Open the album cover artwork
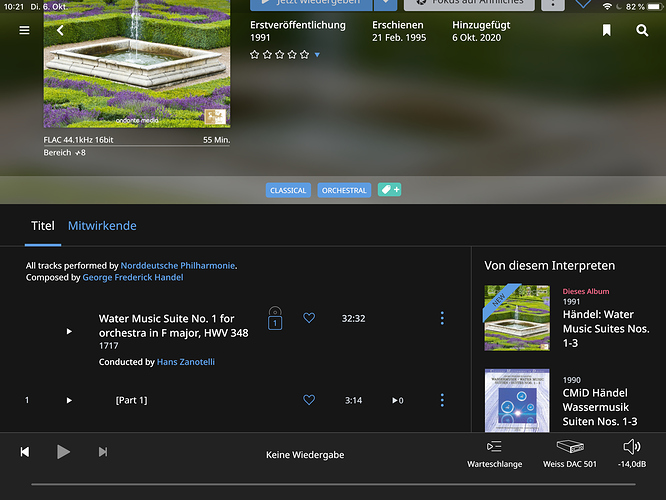666x500 pixels. click(137, 64)
